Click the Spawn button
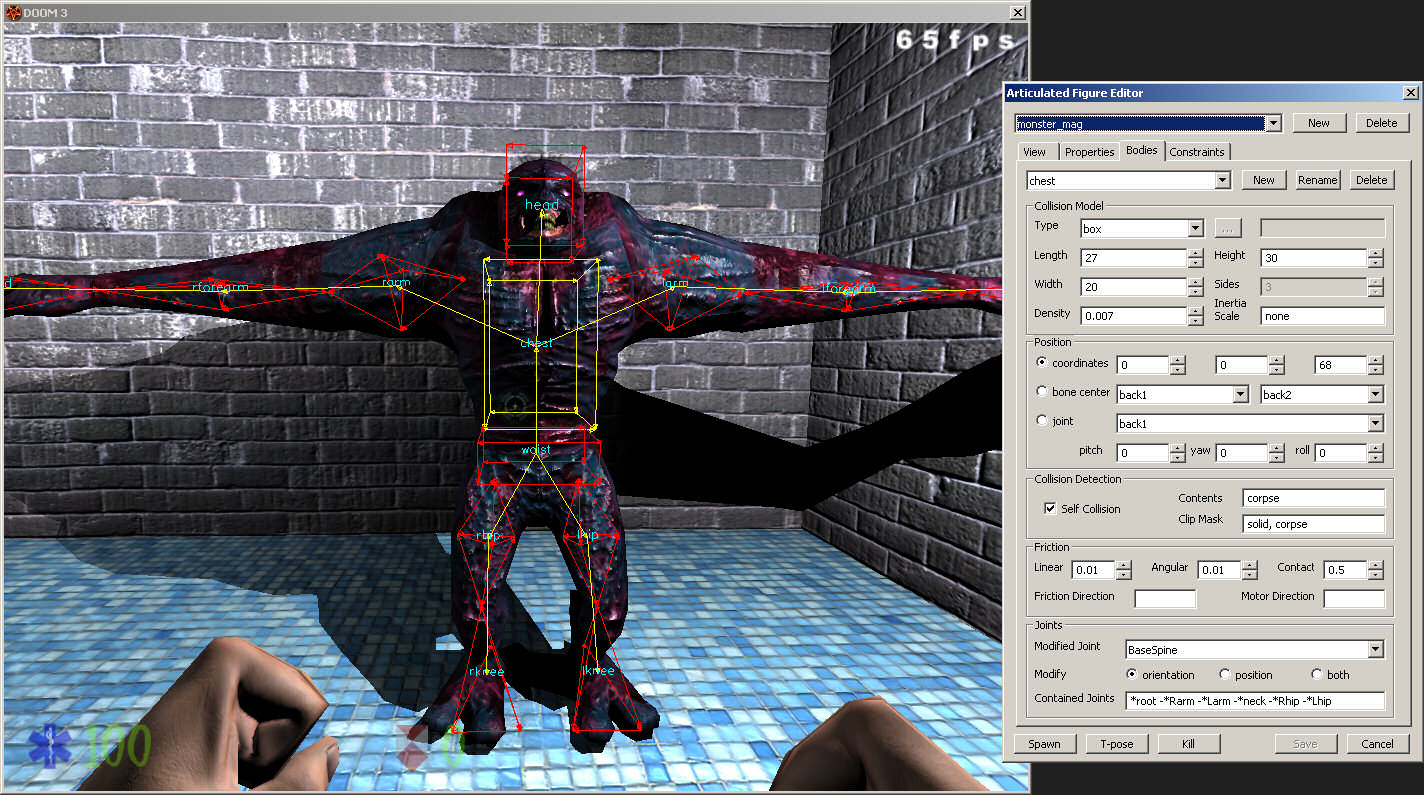This screenshot has width=1424, height=795. click(x=1044, y=744)
